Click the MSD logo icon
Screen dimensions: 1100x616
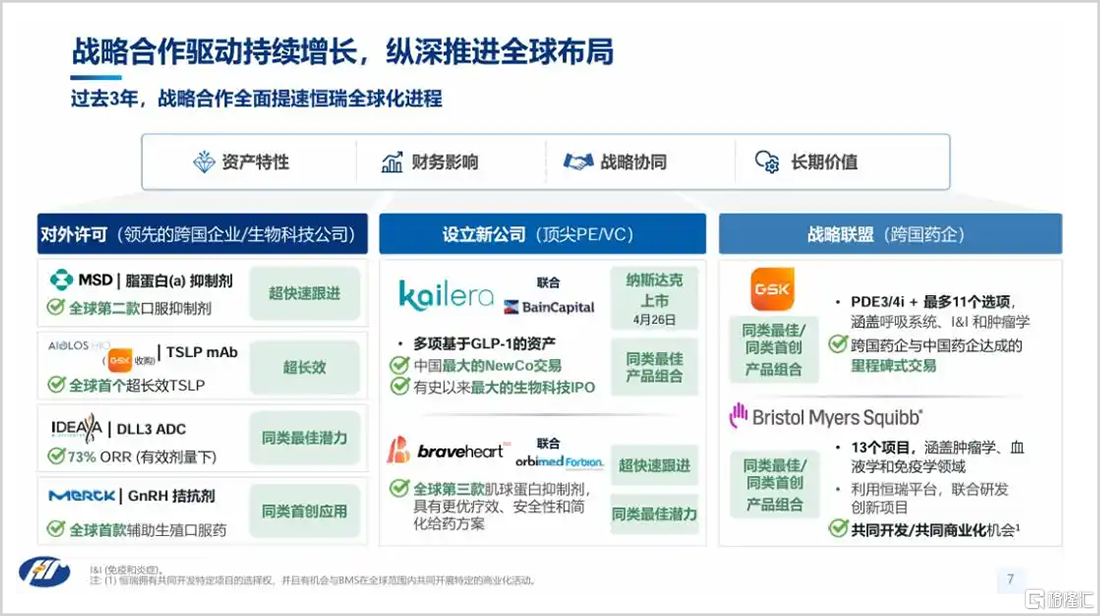pyautogui.click(x=62, y=280)
